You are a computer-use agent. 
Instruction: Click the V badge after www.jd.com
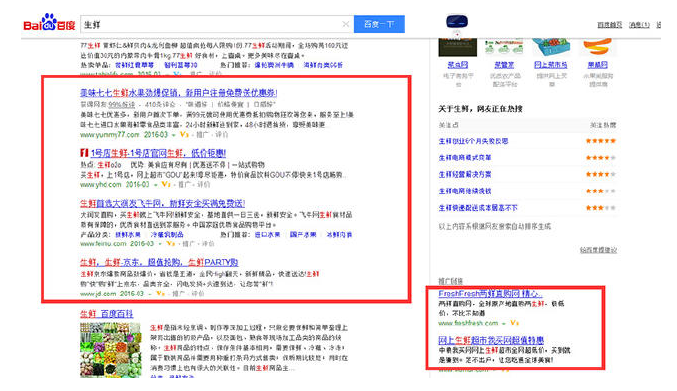(x=160, y=293)
